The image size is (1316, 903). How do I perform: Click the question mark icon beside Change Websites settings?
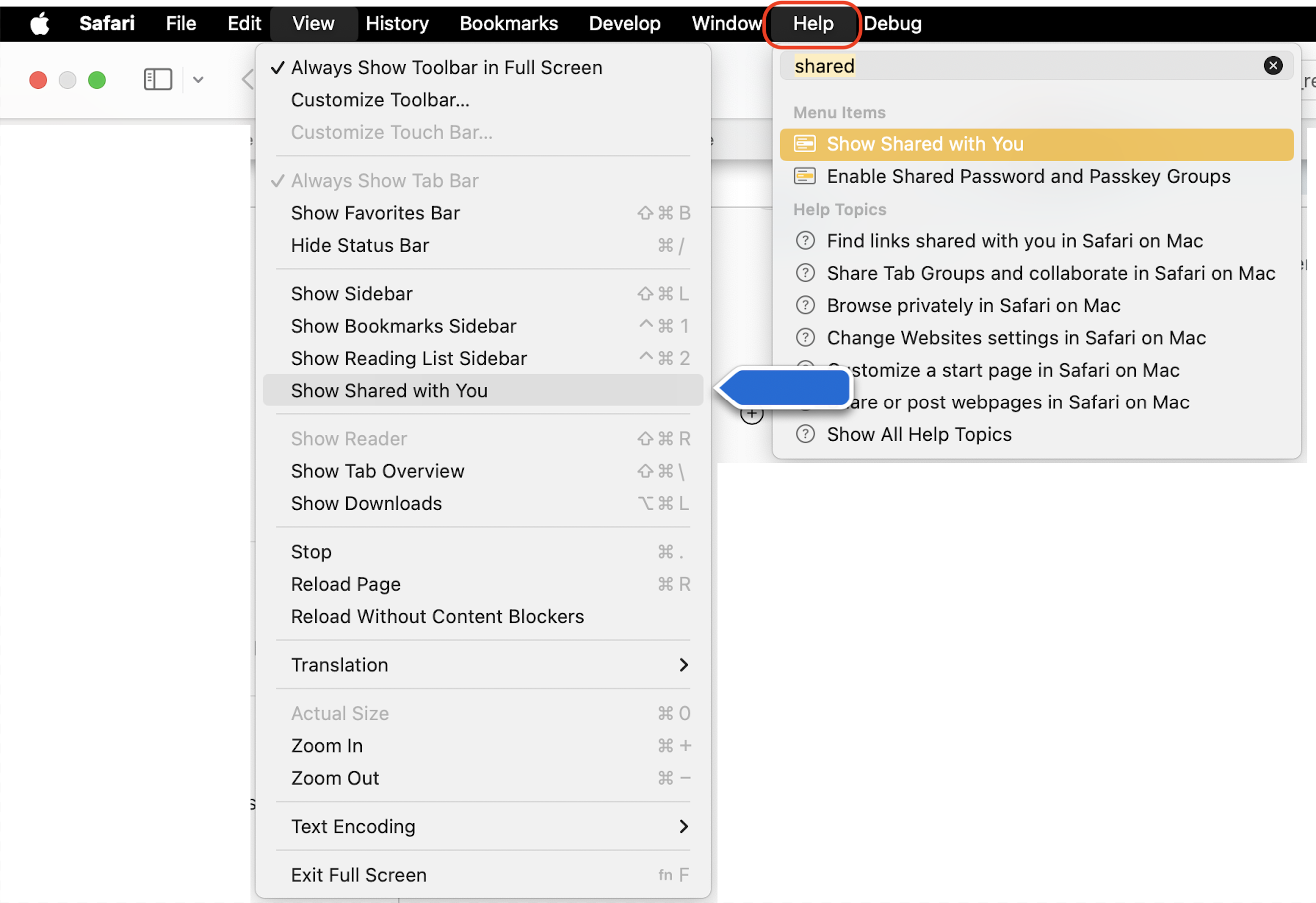coord(805,337)
